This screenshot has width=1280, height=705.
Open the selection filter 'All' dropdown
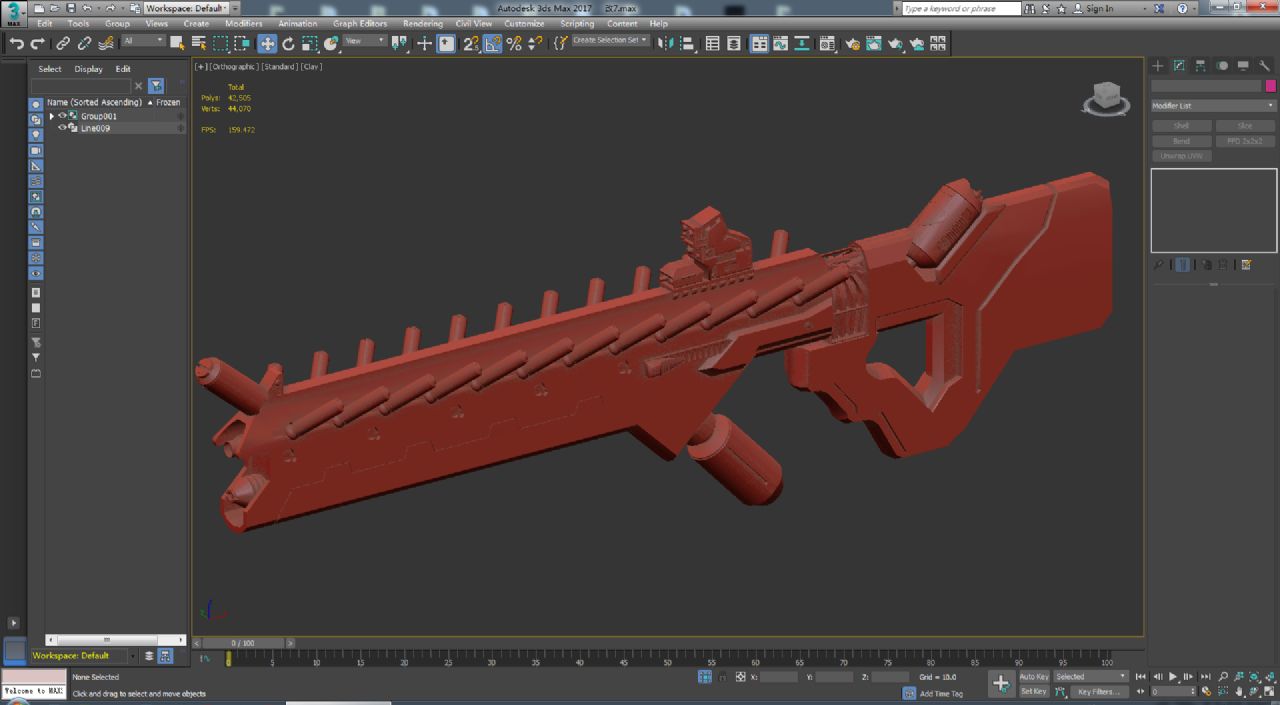[143, 41]
